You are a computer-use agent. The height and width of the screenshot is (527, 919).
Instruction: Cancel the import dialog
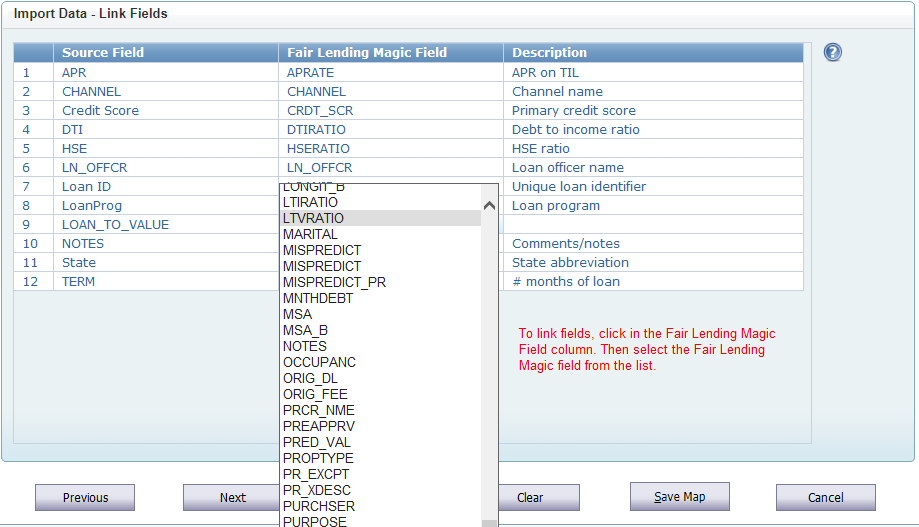826,497
